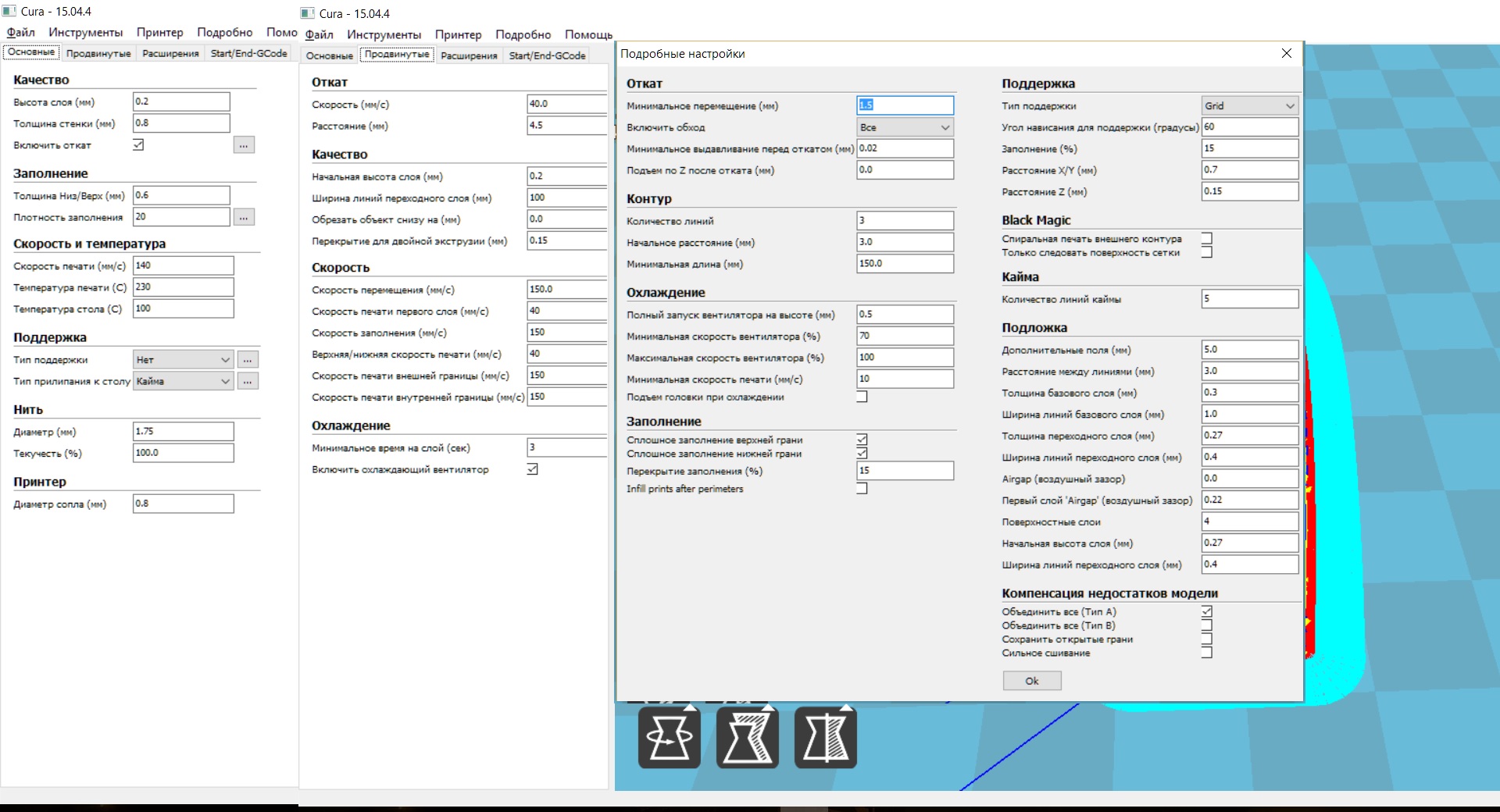This screenshot has height=812, width=1500.
Task: Uncheck Включить охлаждающий вентилятор
Action: [532, 469]
